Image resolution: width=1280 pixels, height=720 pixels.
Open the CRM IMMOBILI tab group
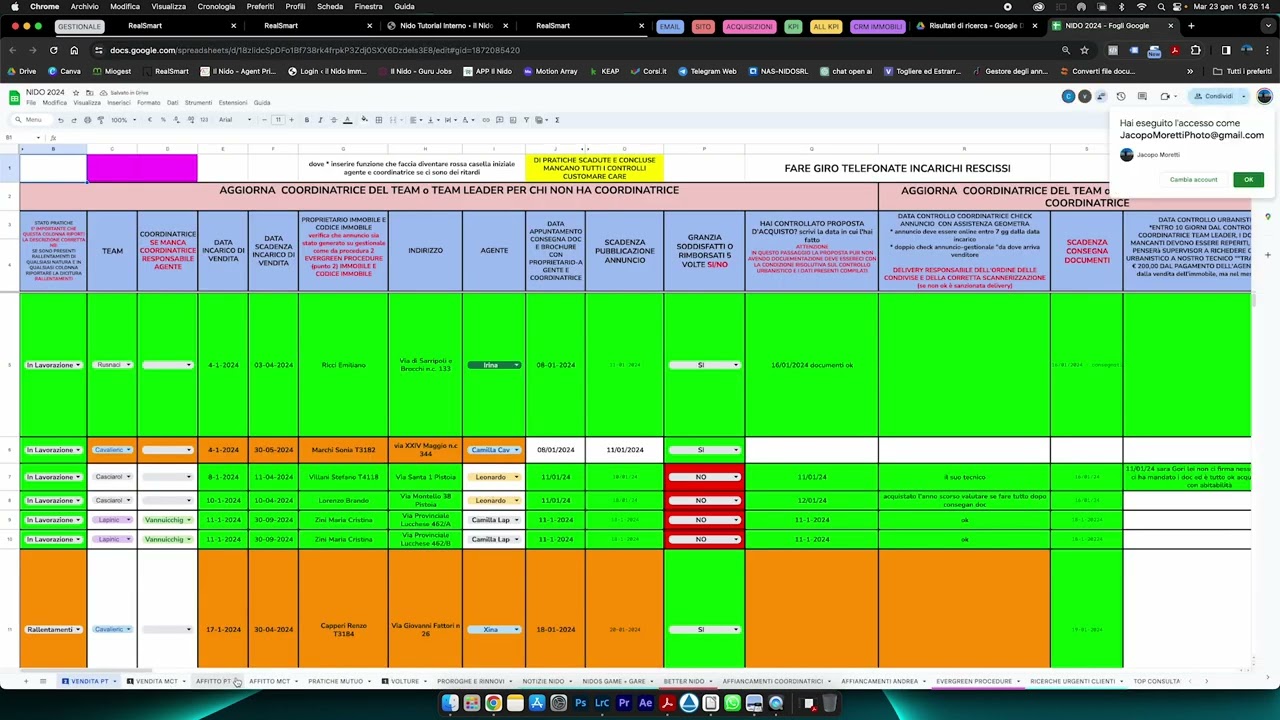[877, 26]
